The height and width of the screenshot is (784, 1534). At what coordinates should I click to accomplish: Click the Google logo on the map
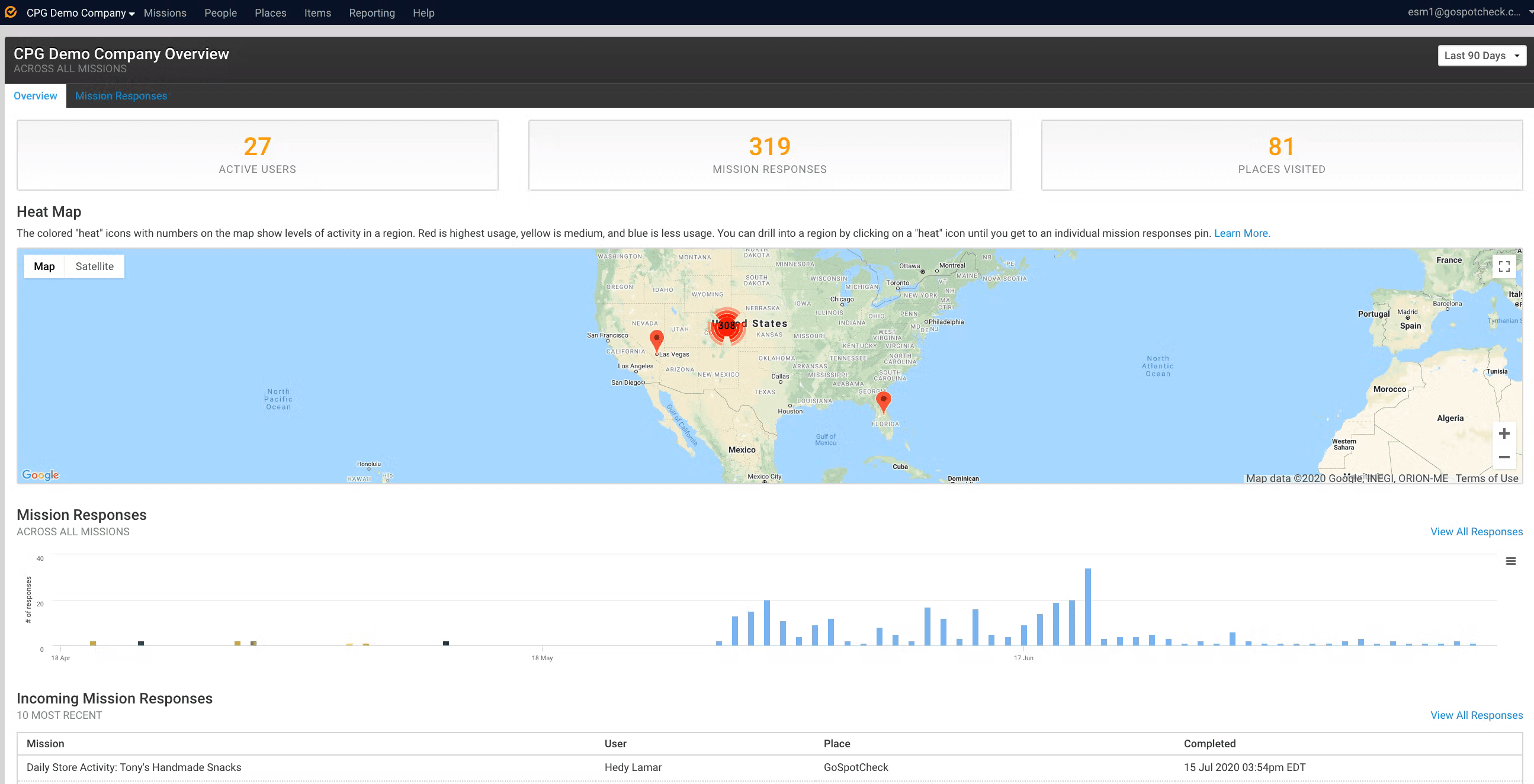(x=39, y=474)
